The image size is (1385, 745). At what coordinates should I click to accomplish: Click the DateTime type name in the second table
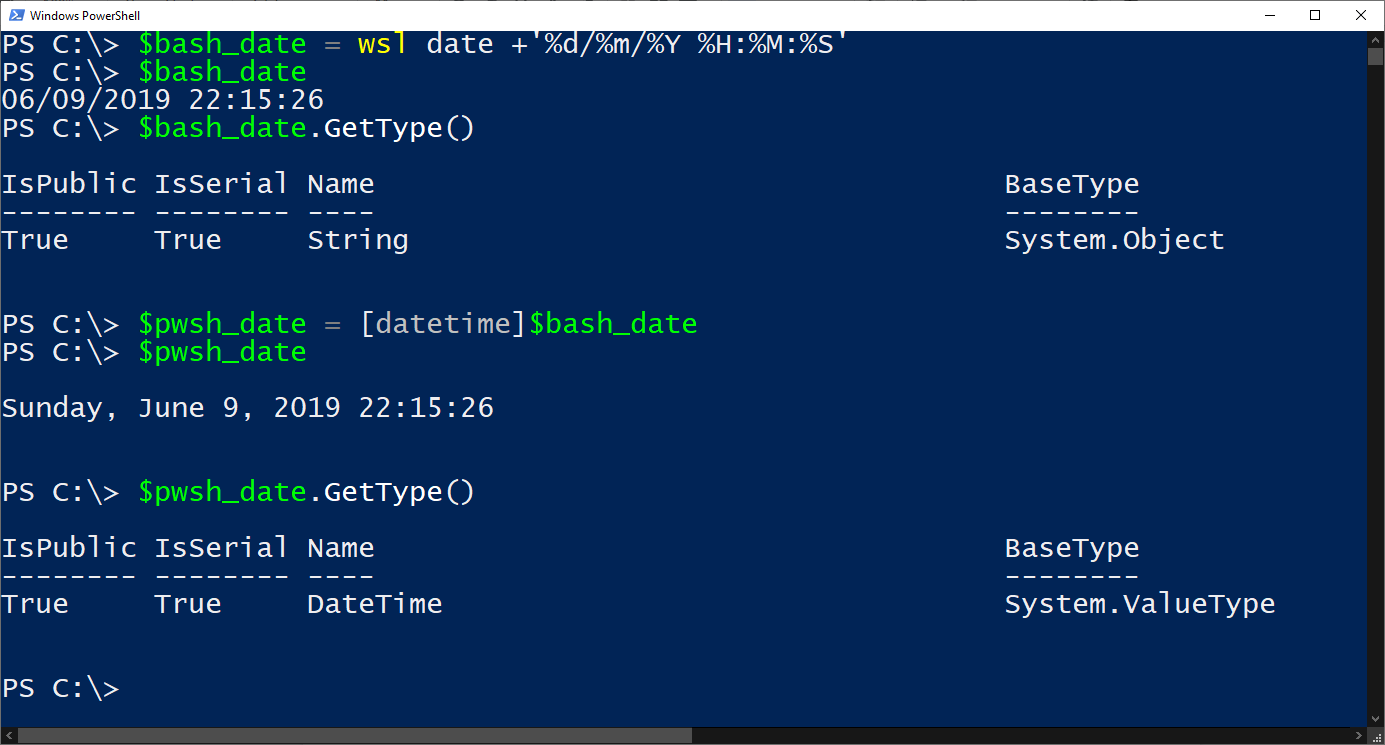pyautogui.click(x=374, y=603)
